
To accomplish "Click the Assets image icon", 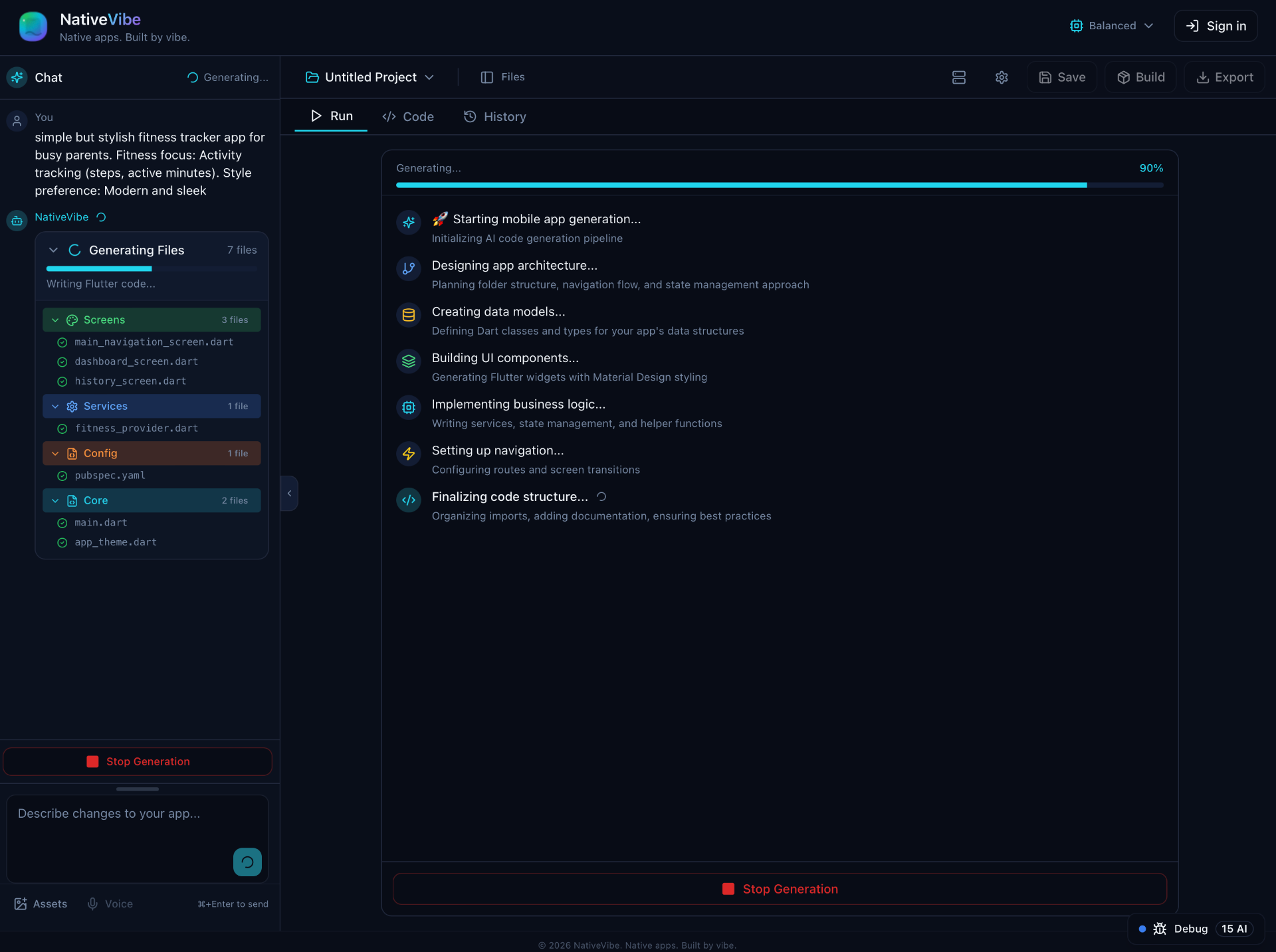I will 21,904.
